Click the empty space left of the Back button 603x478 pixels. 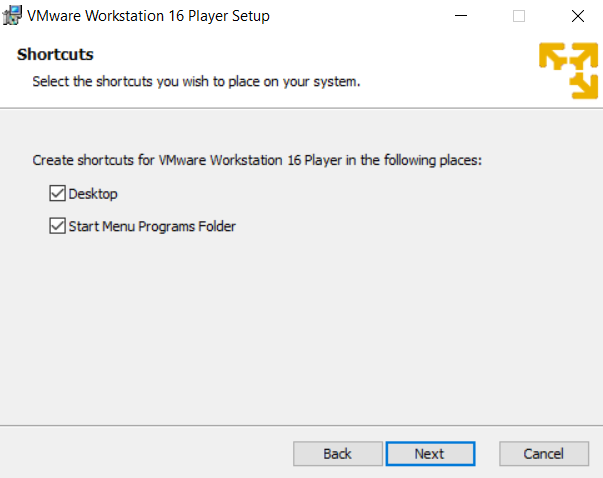pyautogui.click(x=146, y=454)
